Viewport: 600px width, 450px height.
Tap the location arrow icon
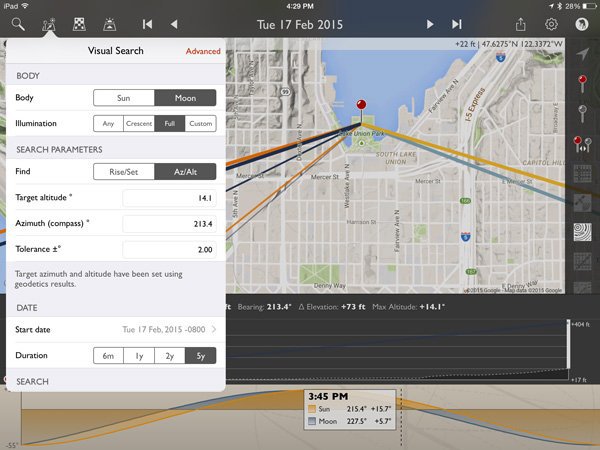[583, 52]
